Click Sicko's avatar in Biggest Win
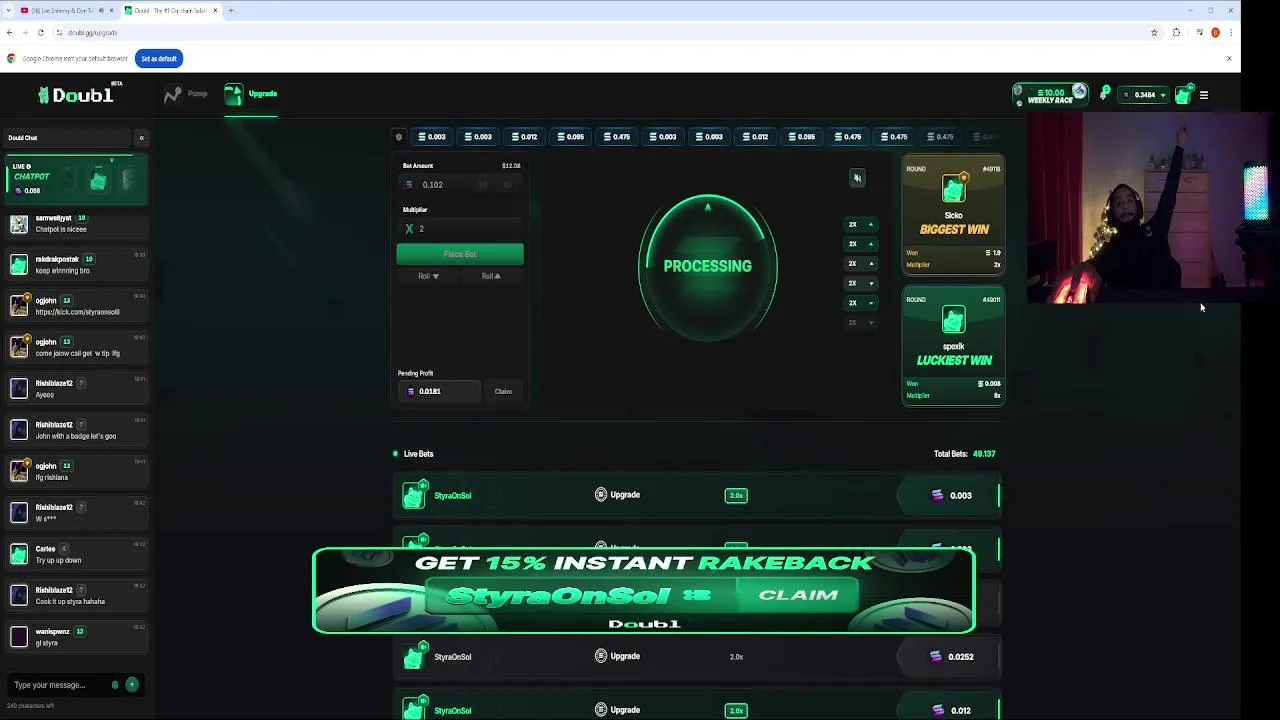The image size is (1280, 720). click(954, 188)
